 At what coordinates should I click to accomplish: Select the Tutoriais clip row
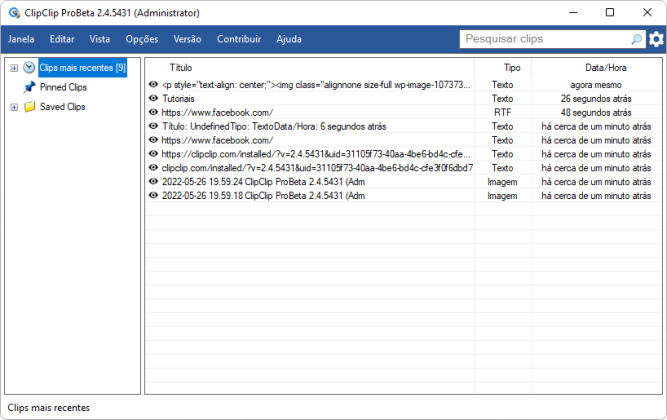tap(403, 98)
